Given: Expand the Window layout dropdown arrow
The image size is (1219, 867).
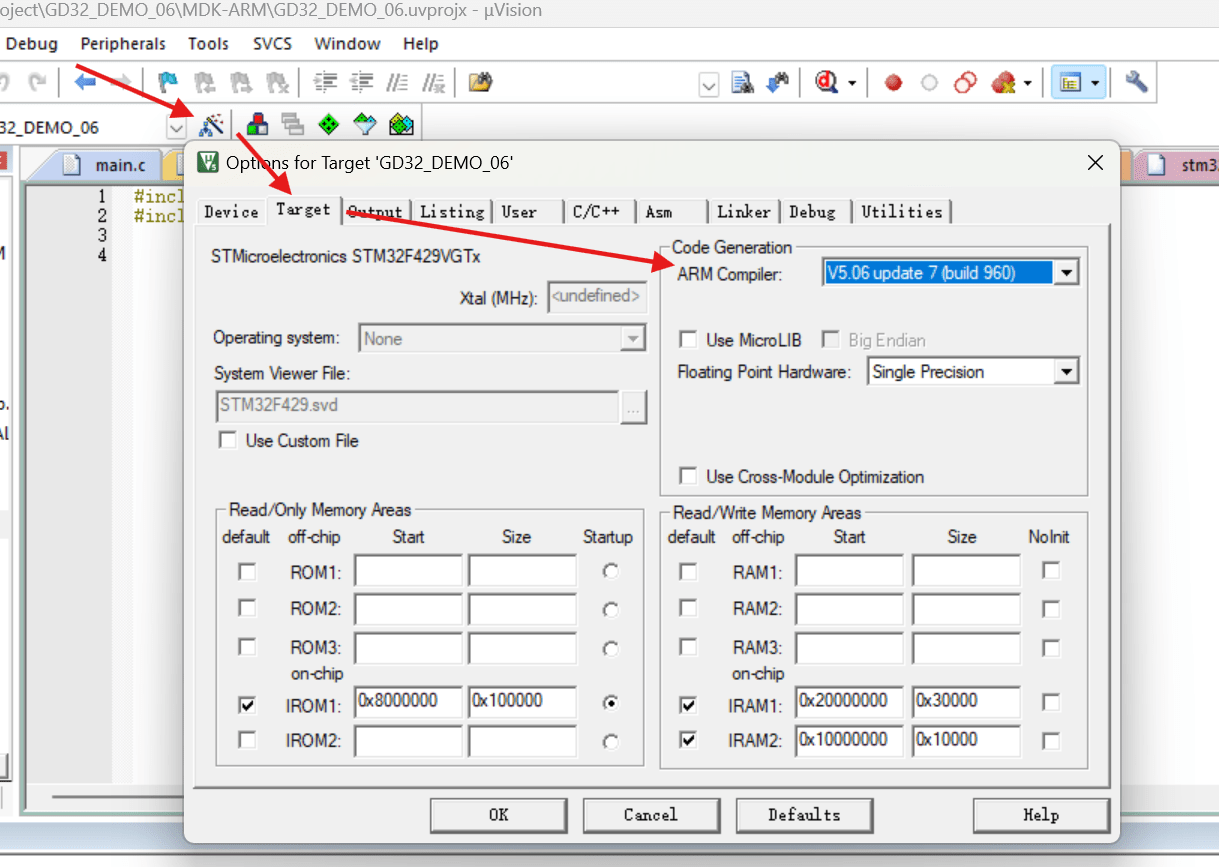Looking at the screenshot, I should 1096,84.
